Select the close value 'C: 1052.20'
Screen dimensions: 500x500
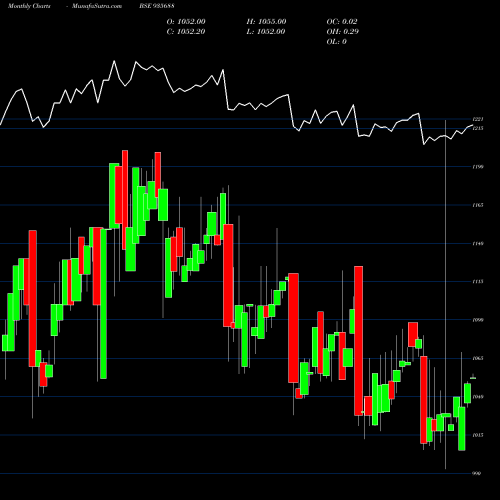point(186,31)
